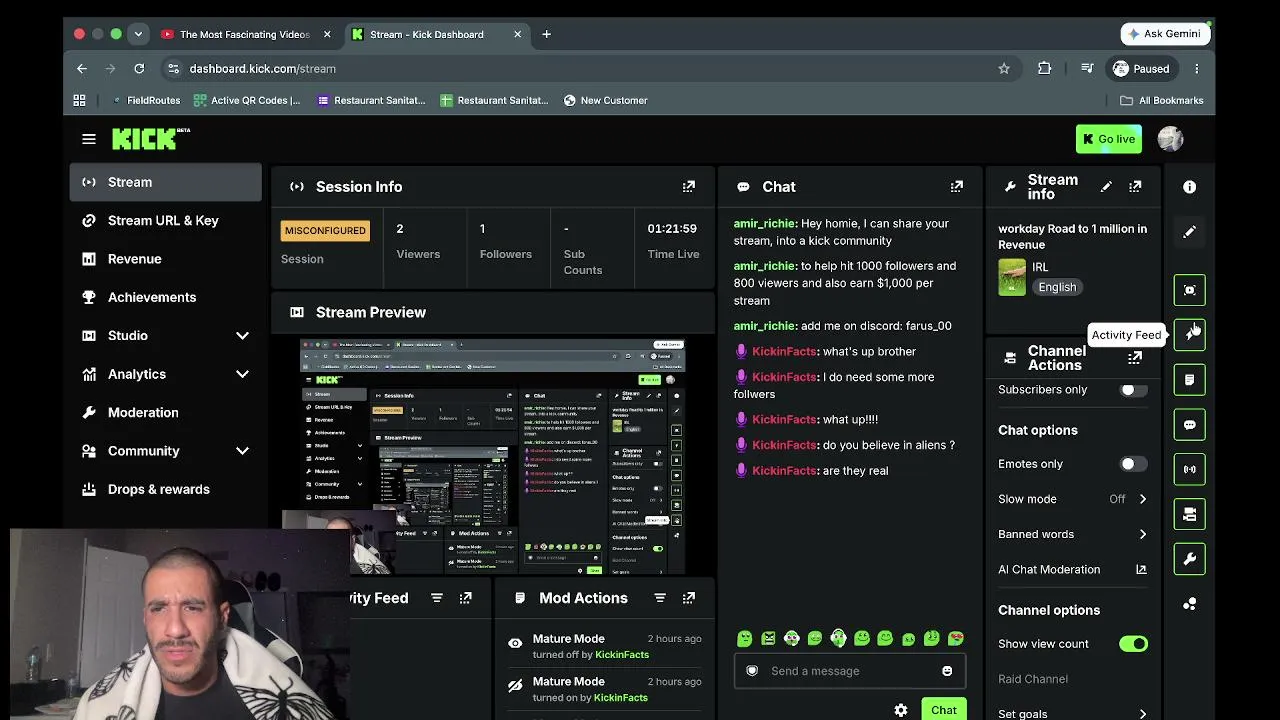1280x720 pixels.
Task: Click amir_richie username in first chat message
Action: [764, 224]
